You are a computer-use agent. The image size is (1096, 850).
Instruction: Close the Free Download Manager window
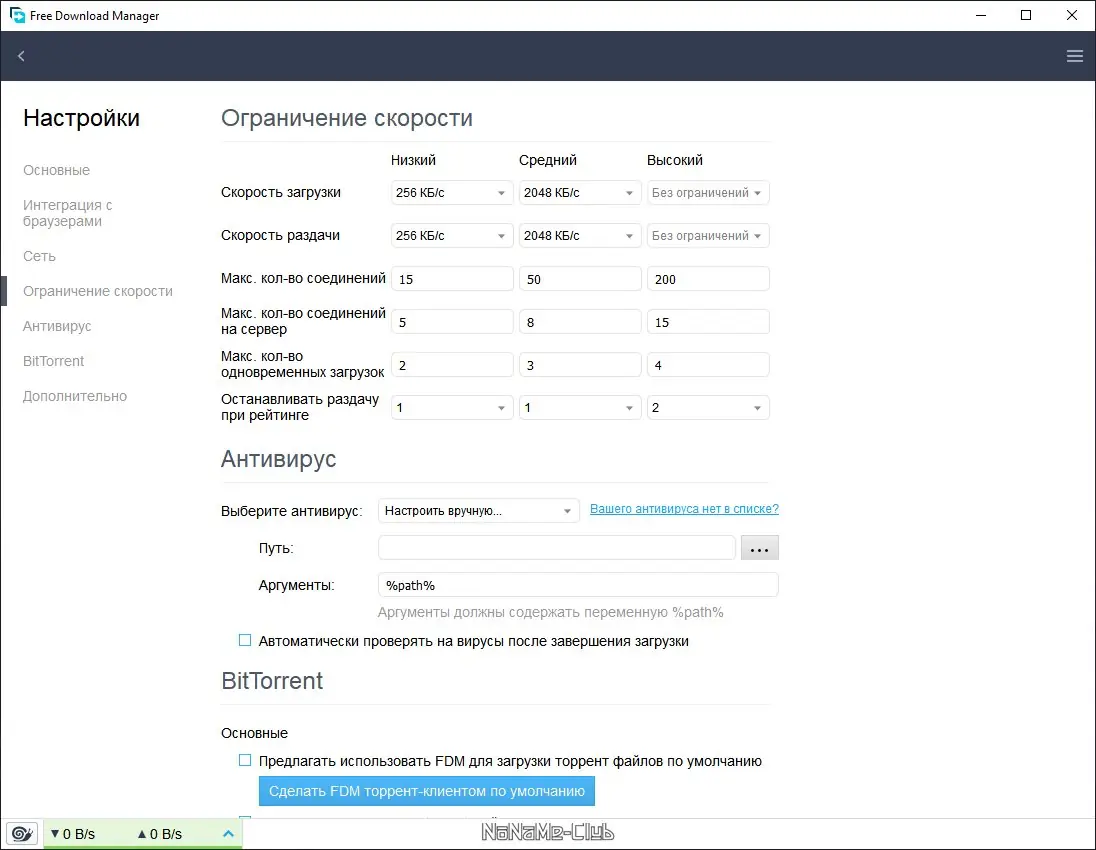(x=1072, y=15)
